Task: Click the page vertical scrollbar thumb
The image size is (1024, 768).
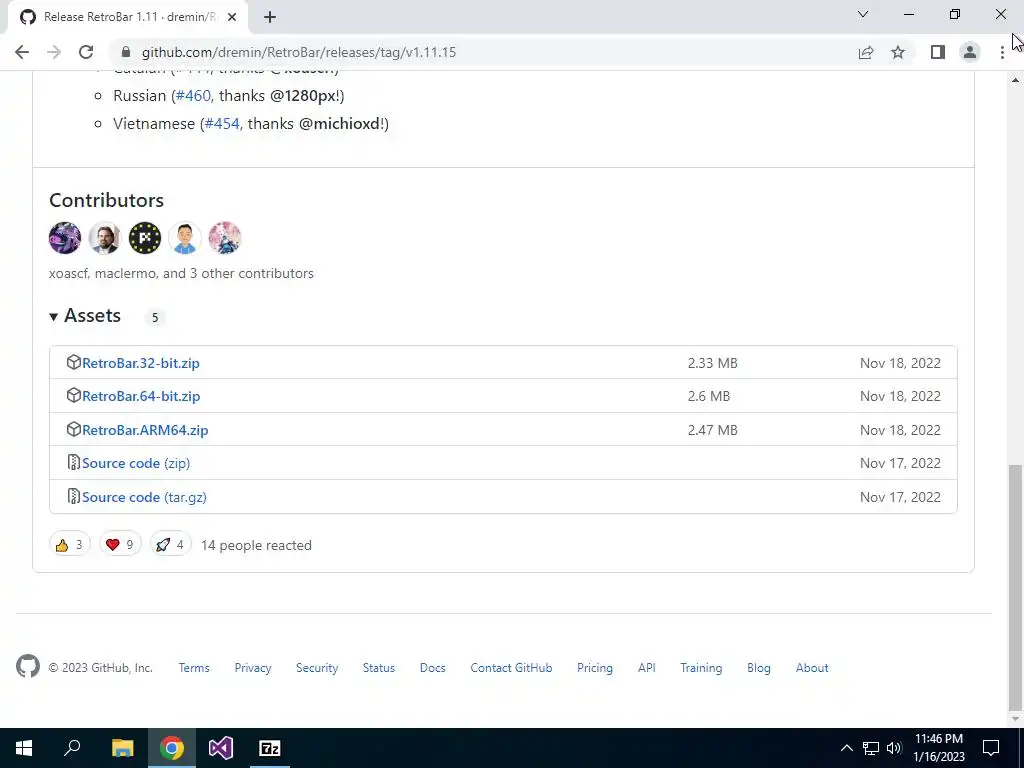Action: pyautogui.click(x=1015, y=587)
